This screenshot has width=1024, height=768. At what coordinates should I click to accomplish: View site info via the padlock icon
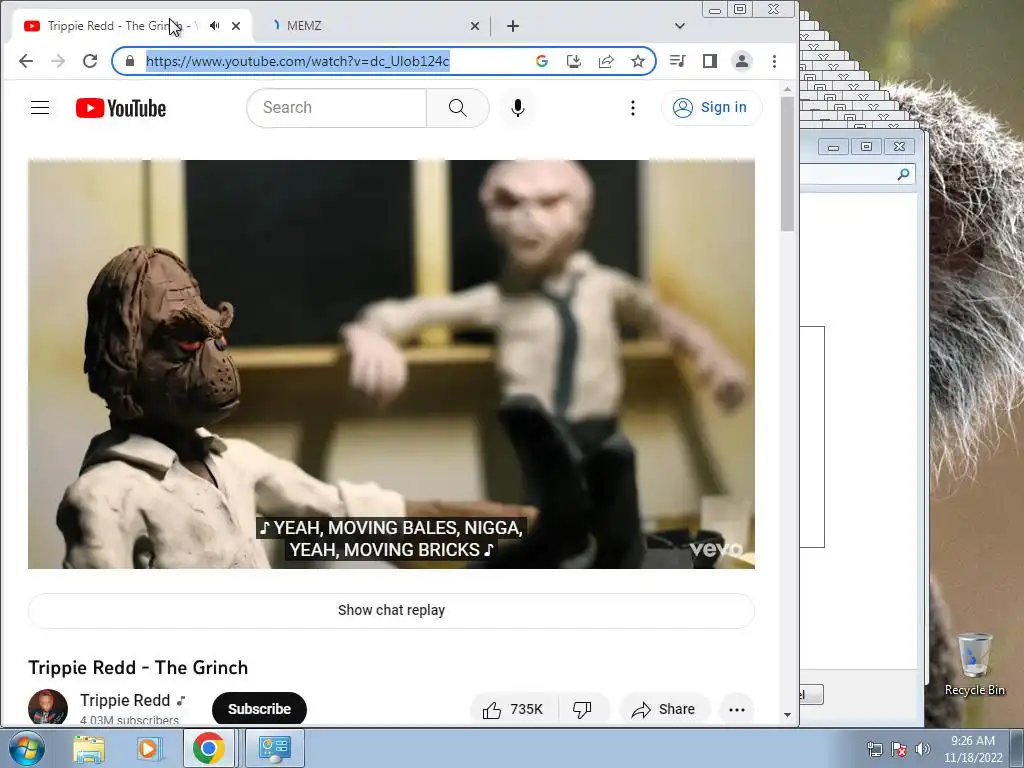(130, 61)
